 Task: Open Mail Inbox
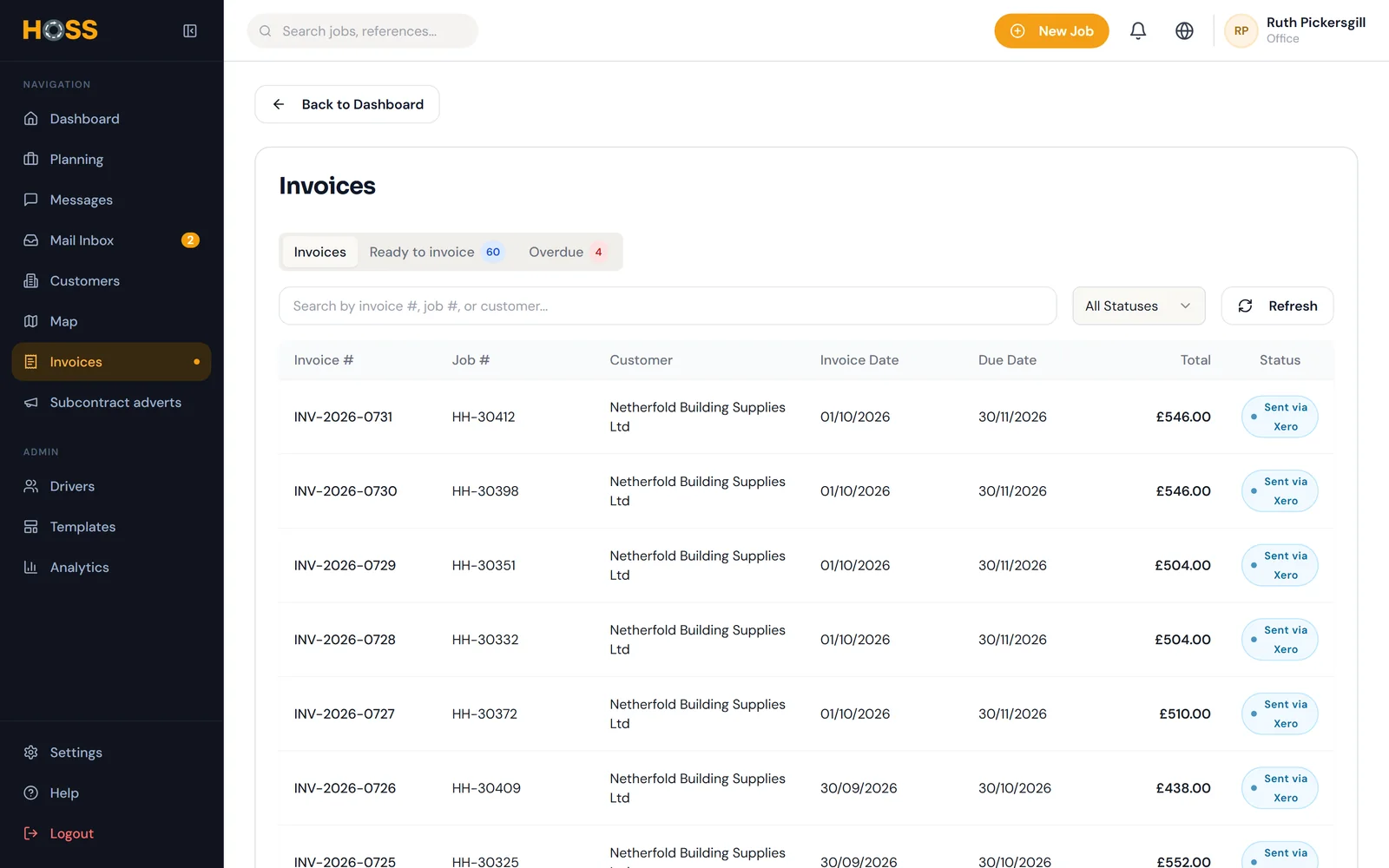click(x=111, y=240)
